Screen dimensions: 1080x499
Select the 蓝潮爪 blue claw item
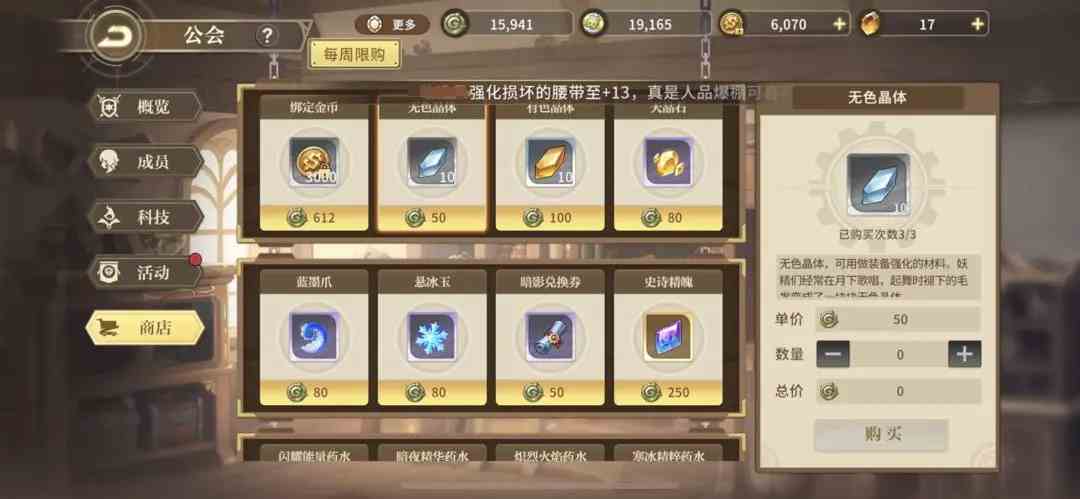click(314, 336)
